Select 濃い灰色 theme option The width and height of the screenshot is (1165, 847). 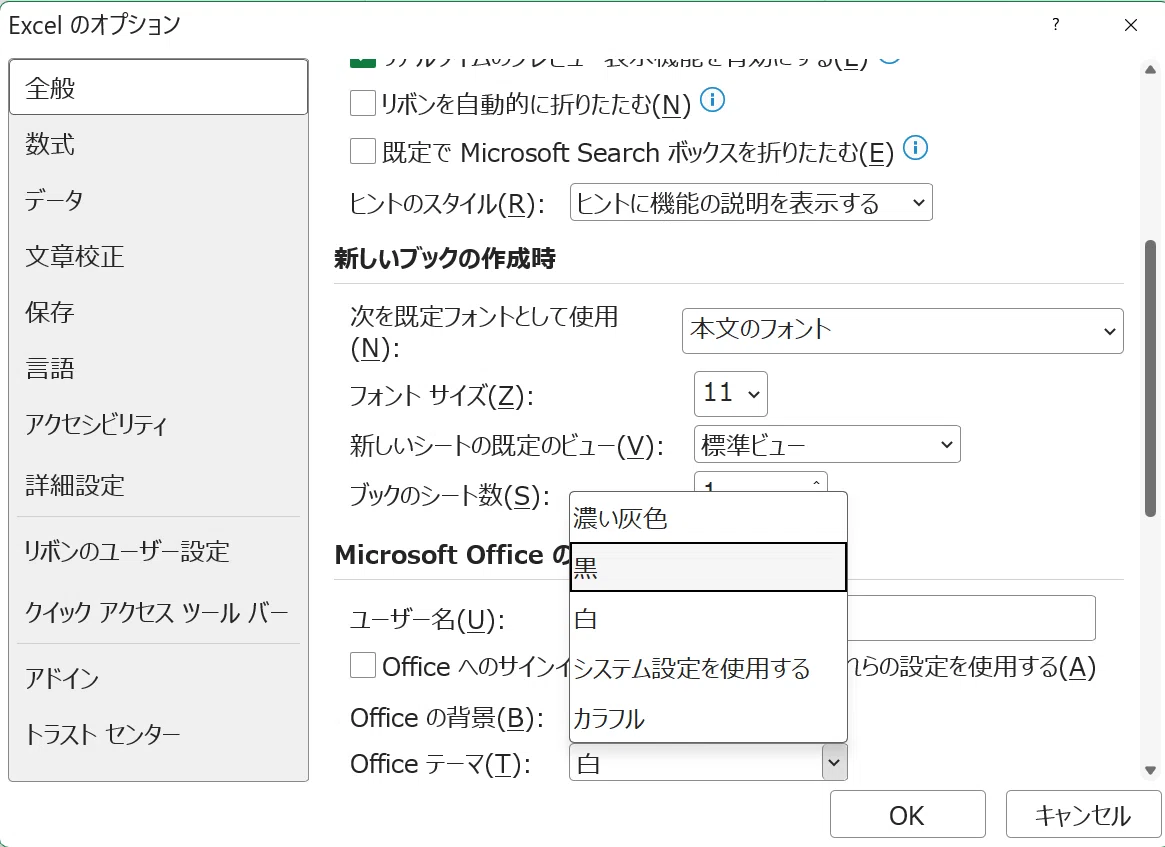(708, 518)
